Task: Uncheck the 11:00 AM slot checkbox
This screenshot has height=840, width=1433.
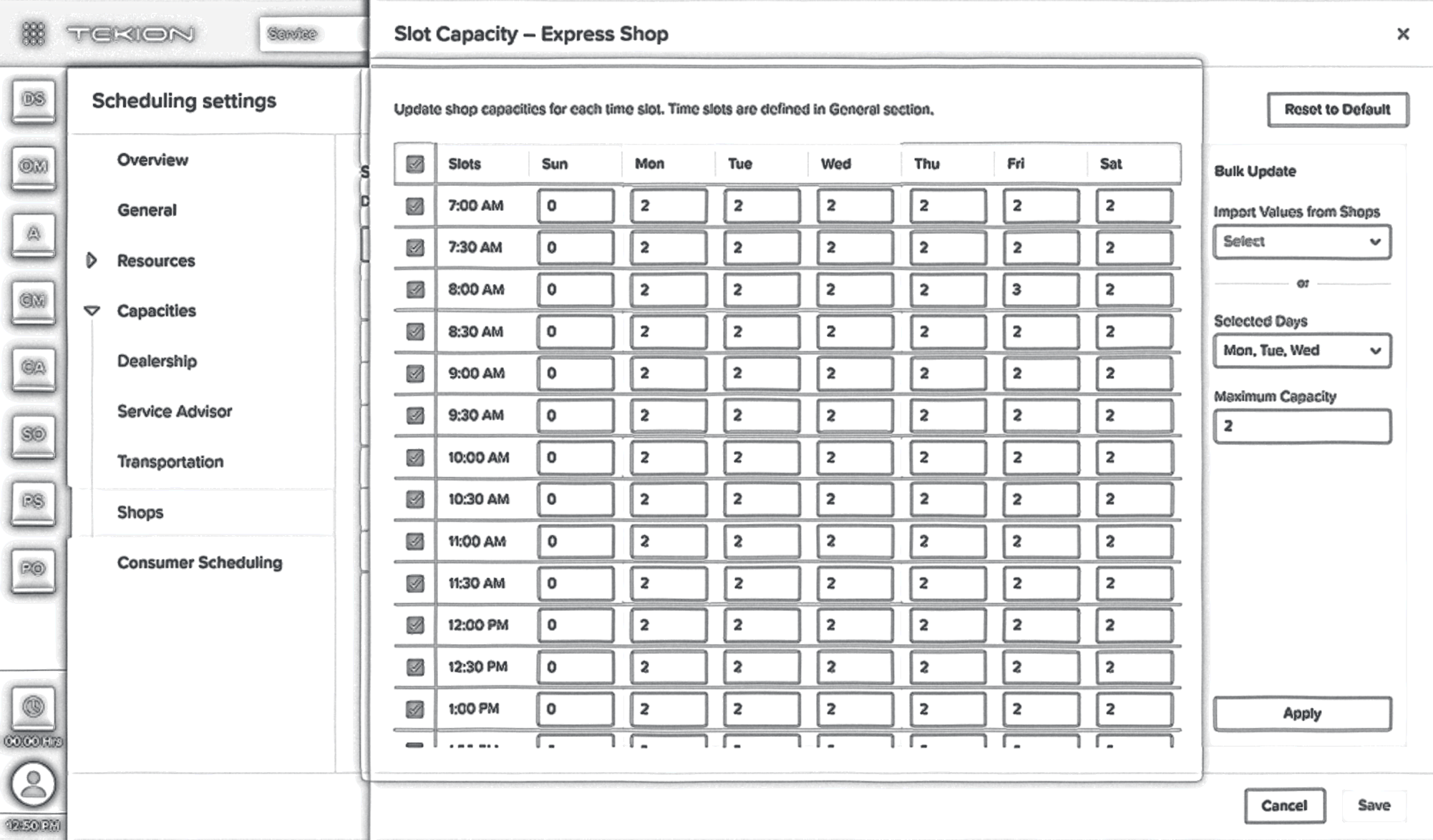Action: point(414,542)
